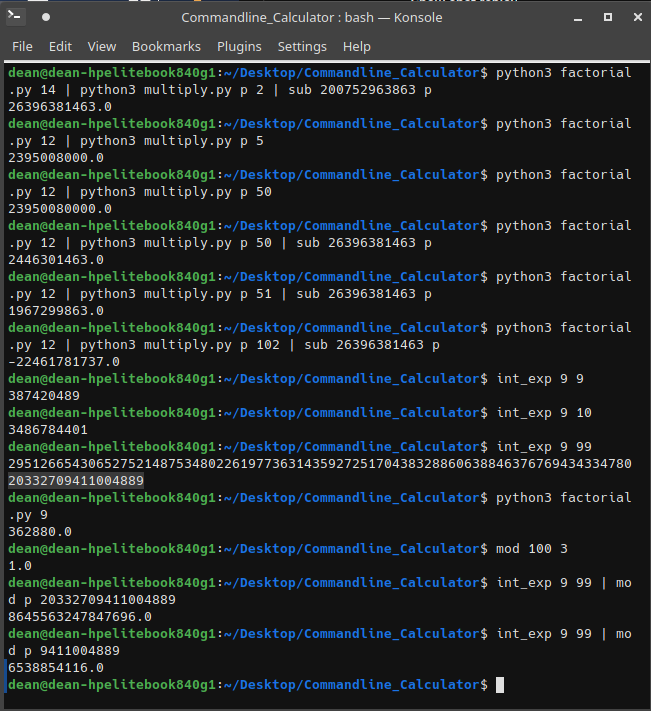Click the result 3486784401

pyautogui.click(x=48, y=430)
